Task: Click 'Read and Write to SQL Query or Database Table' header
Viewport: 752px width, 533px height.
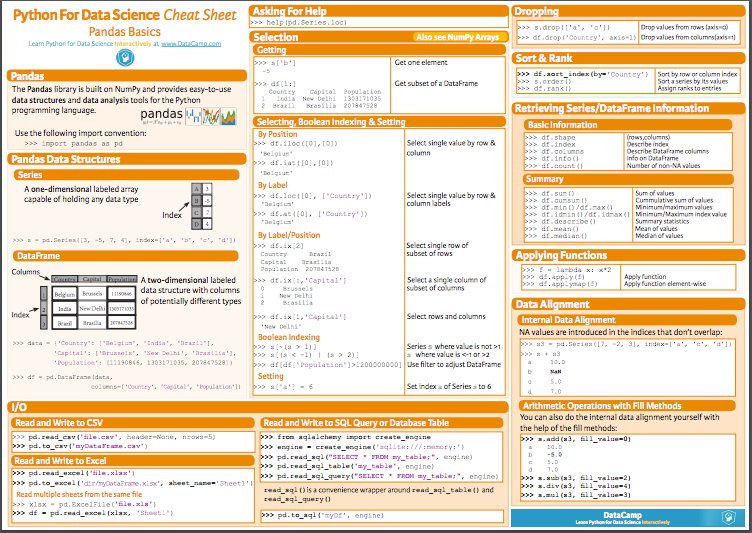Action: click(x=382, y=423)
